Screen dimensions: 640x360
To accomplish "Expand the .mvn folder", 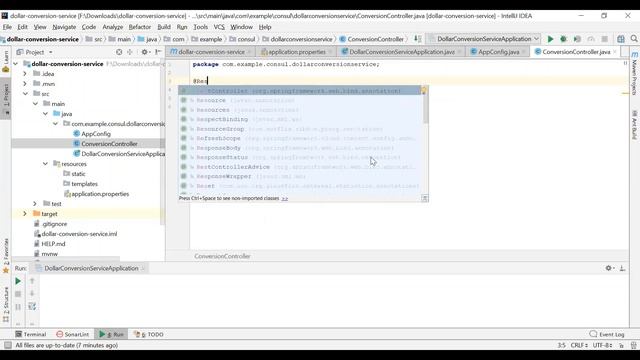I will (x=25, y=84).
